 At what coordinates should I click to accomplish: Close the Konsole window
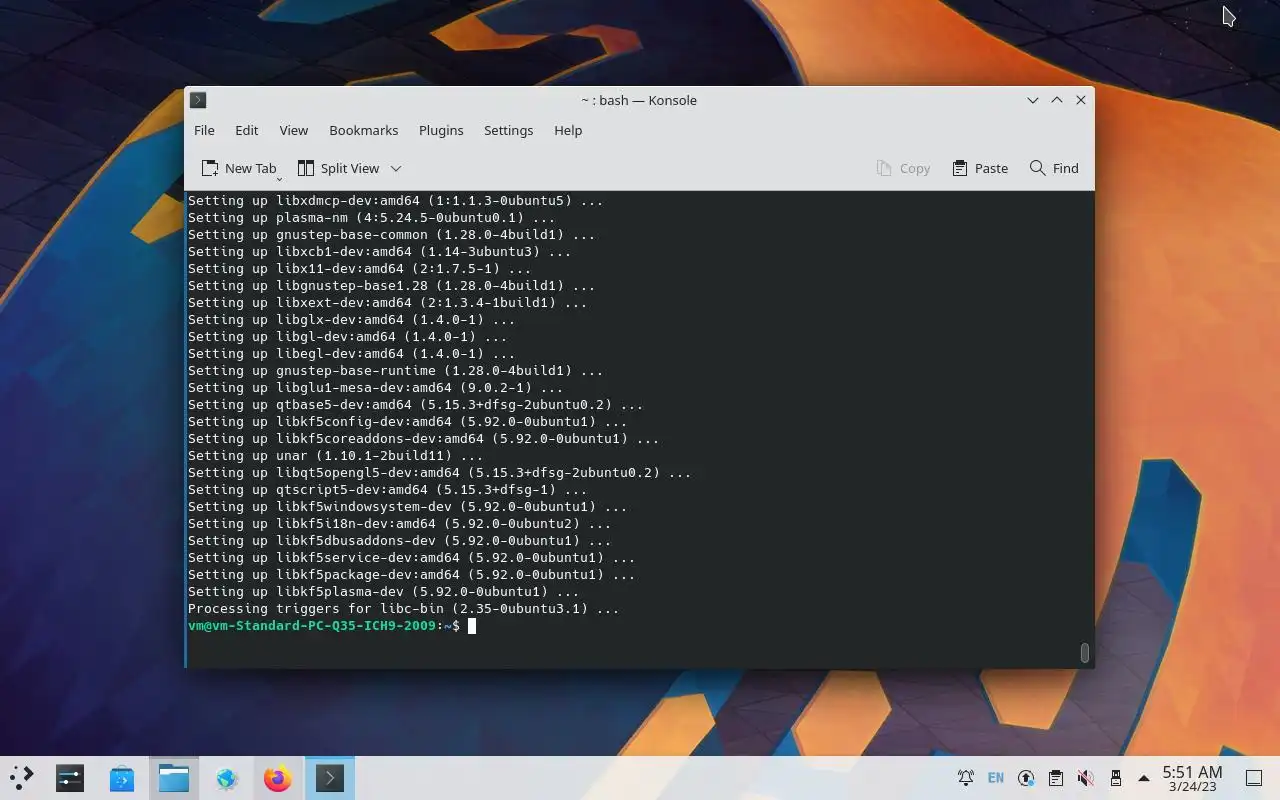1081,100
